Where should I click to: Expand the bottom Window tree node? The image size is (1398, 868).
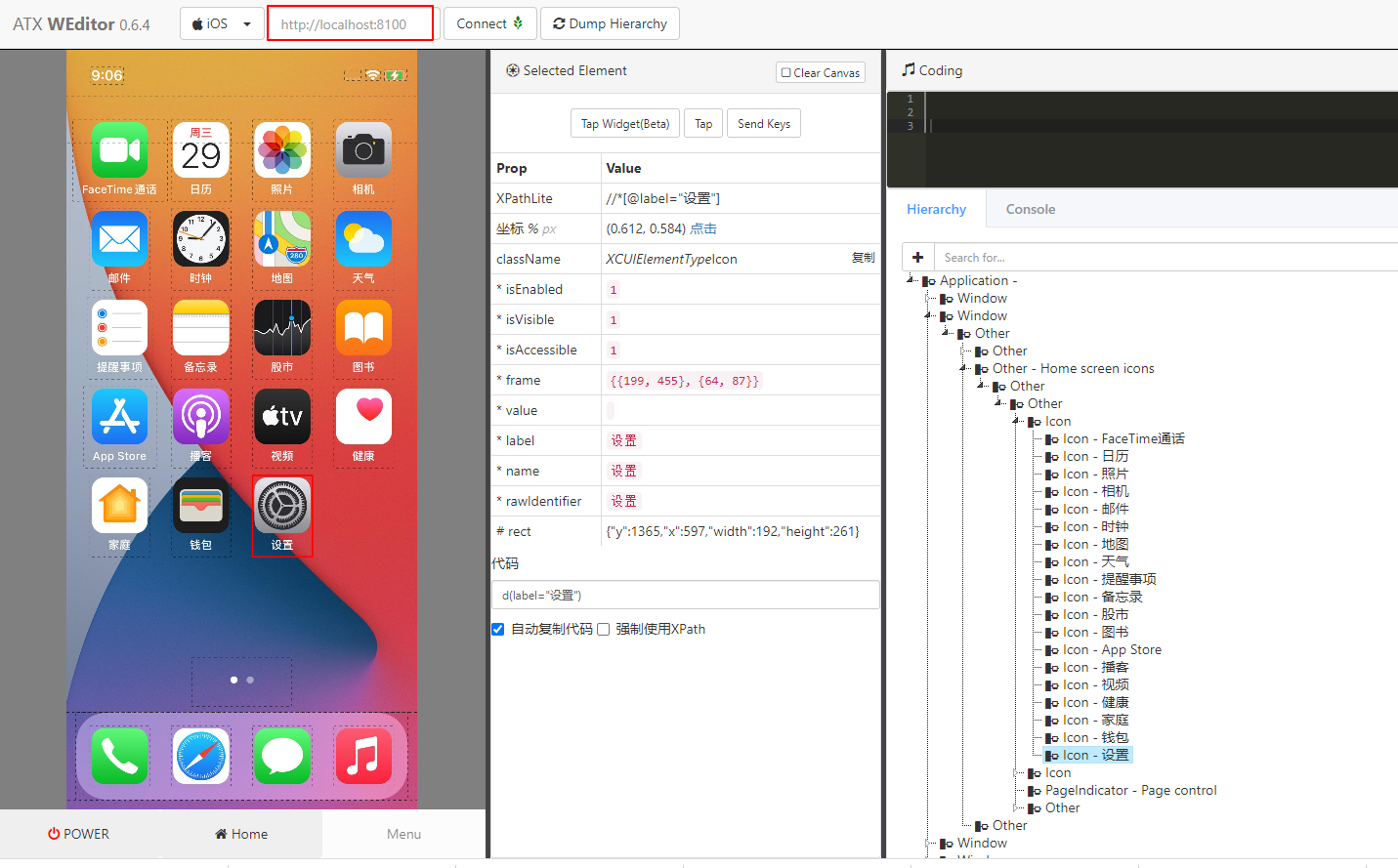point(928,843)
